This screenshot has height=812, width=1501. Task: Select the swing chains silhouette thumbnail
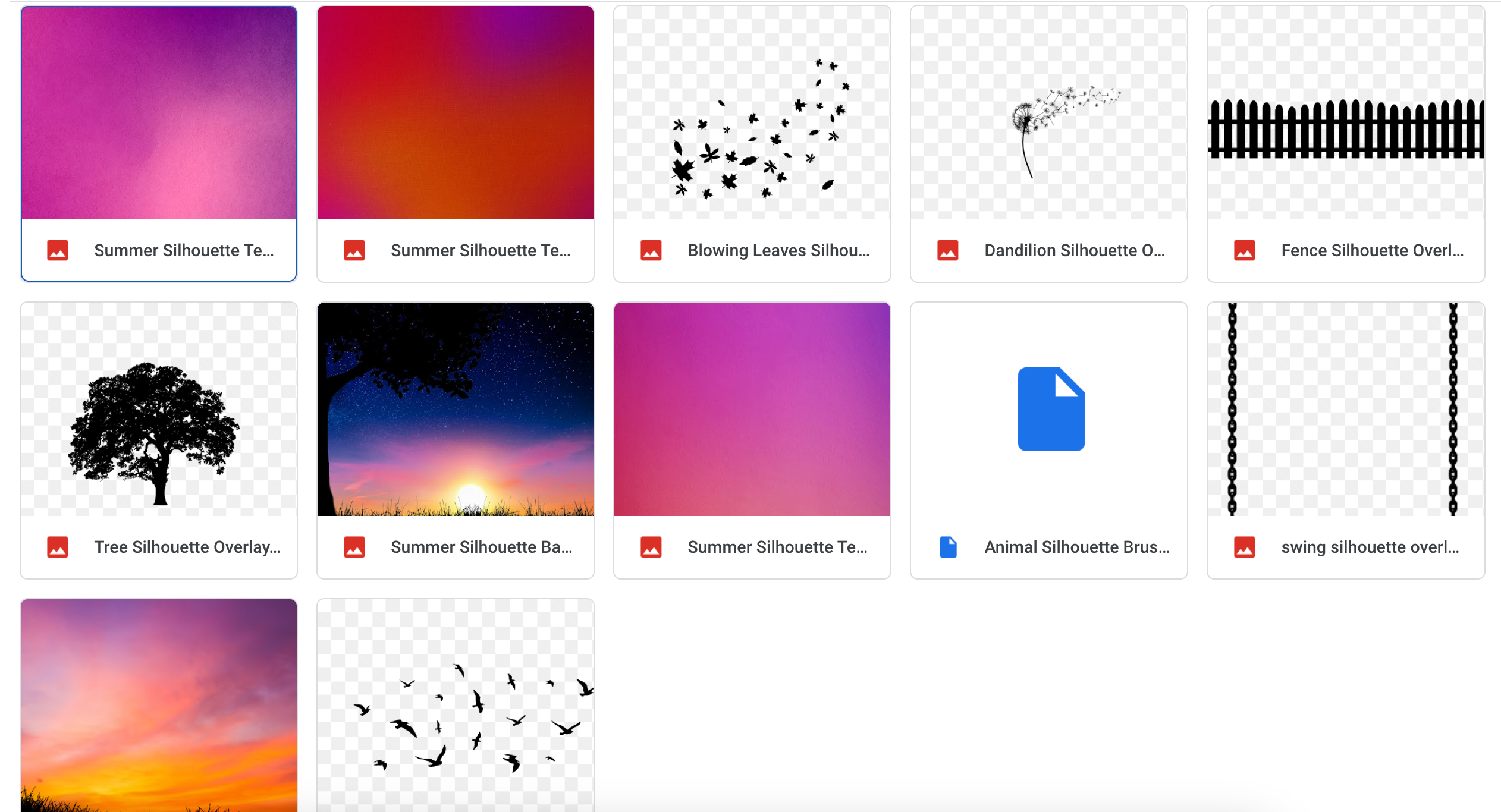click(1345, 409)
